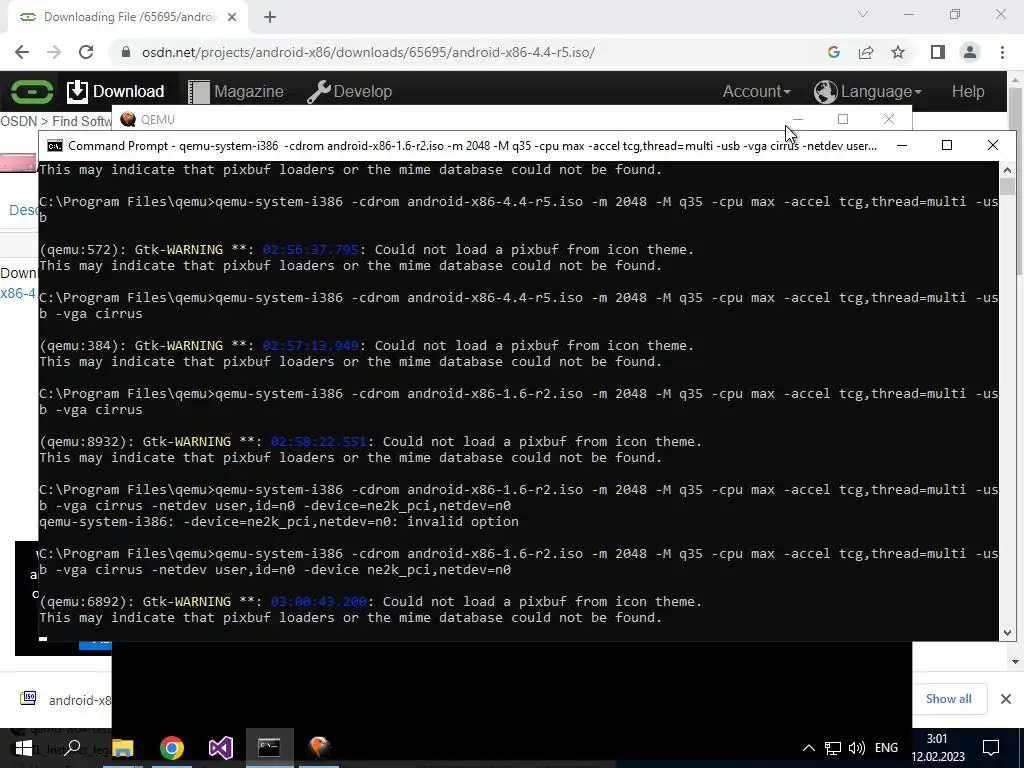Switch to QEMU in taskbar
The height and width of the screenshot is (768, 1024).
tap(319, 748)
